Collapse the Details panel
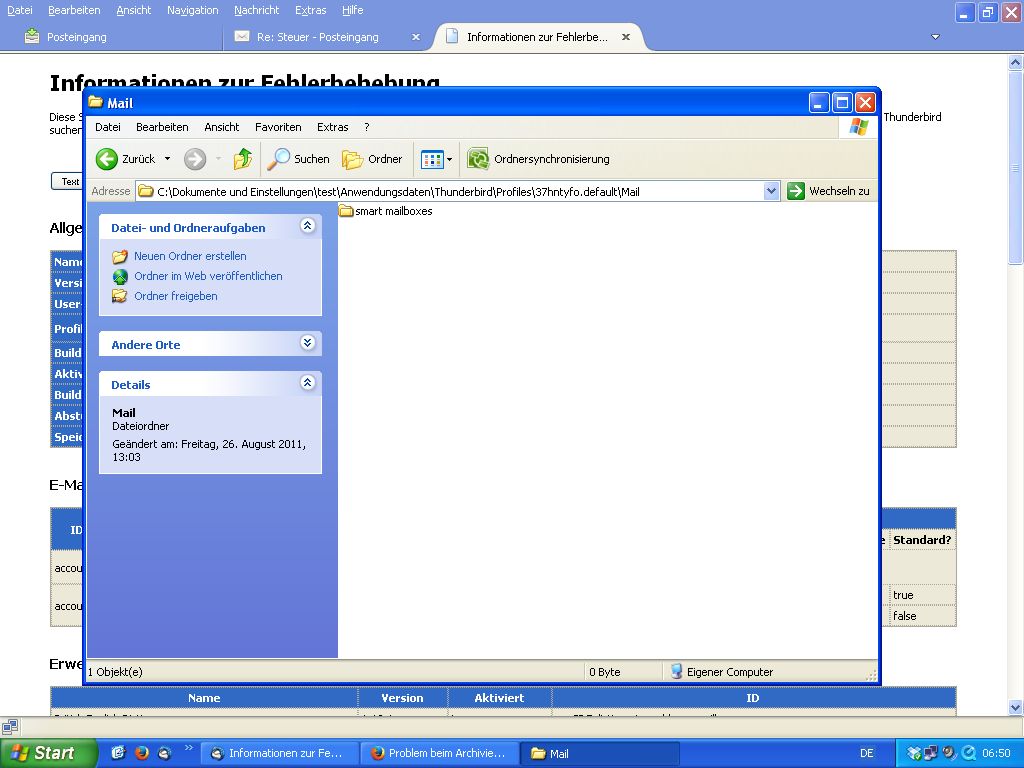 pyautogui.click(x=307, y=384)
